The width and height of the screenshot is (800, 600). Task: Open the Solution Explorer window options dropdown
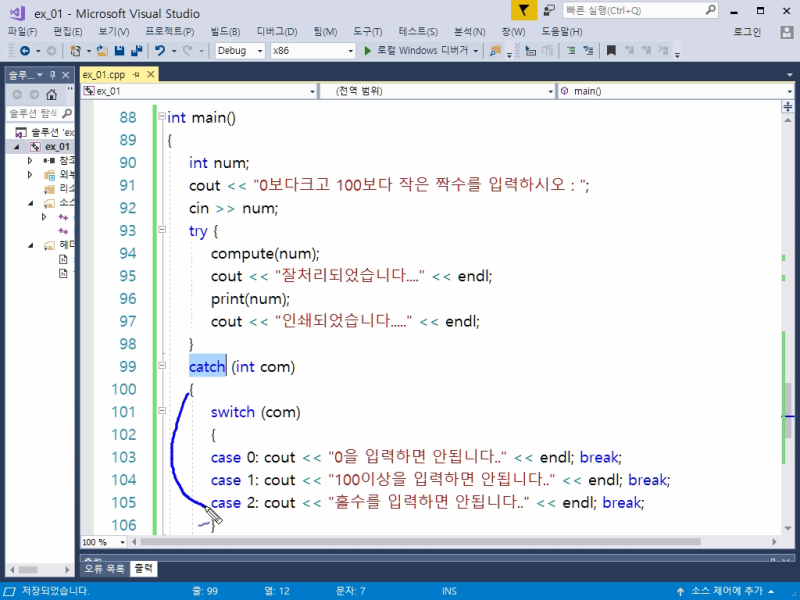[40, 75]
